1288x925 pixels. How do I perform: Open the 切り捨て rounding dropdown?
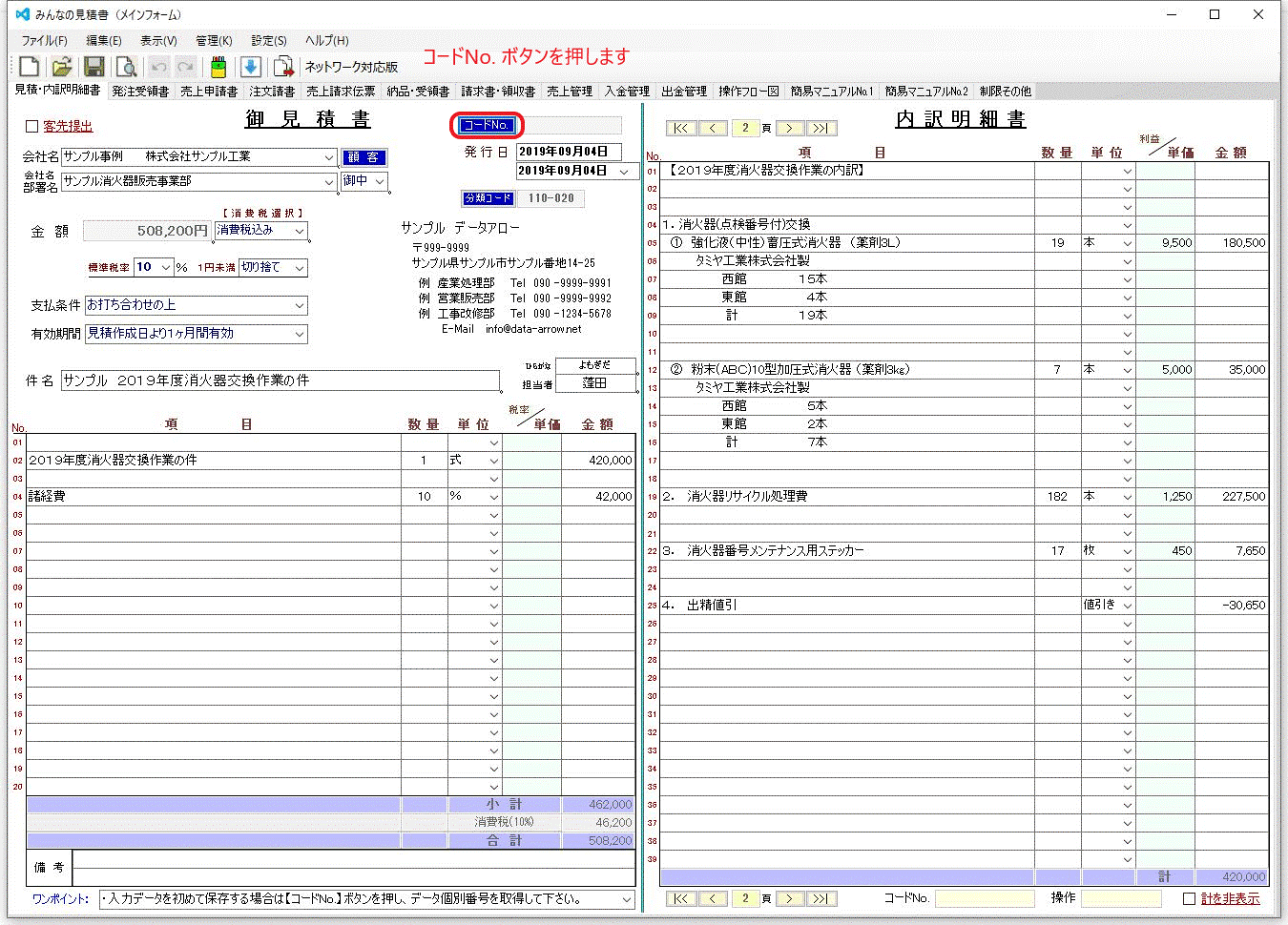click(300, 268)
